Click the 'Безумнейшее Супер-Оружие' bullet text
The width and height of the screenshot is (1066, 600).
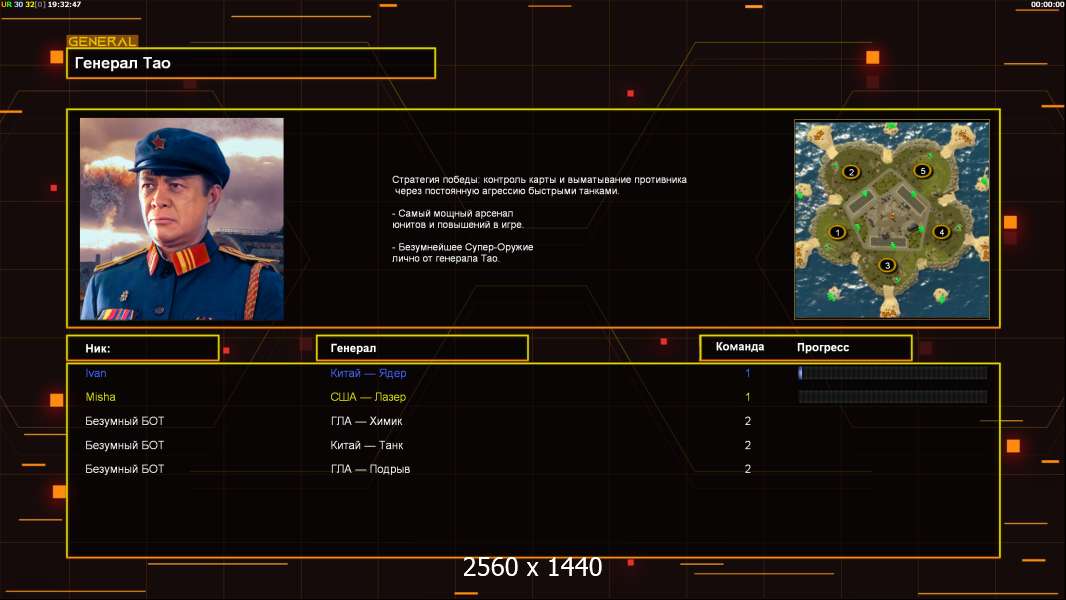[x=462, y=253]
